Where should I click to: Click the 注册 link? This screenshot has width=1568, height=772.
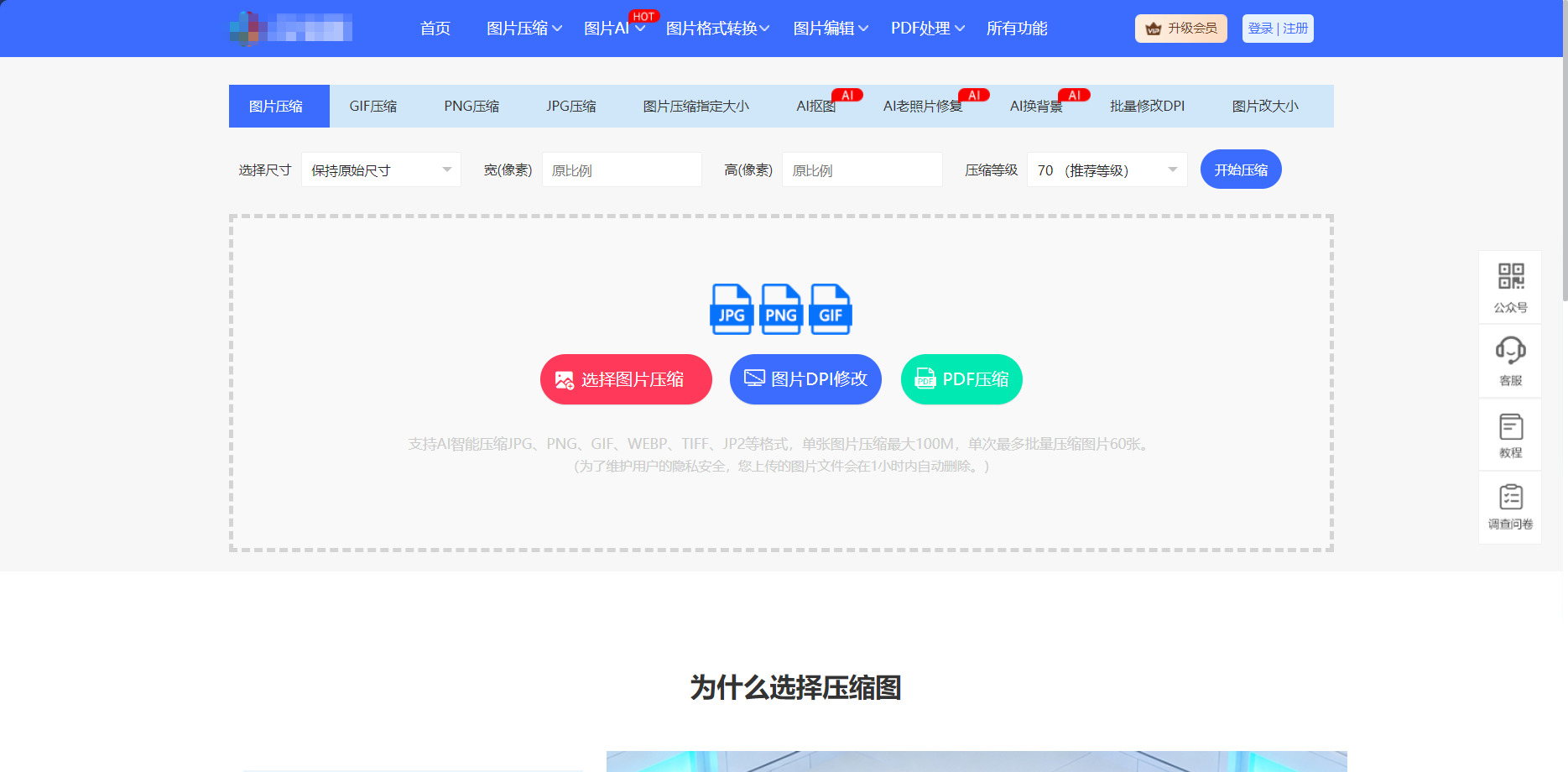click(x=1295, y=29)
